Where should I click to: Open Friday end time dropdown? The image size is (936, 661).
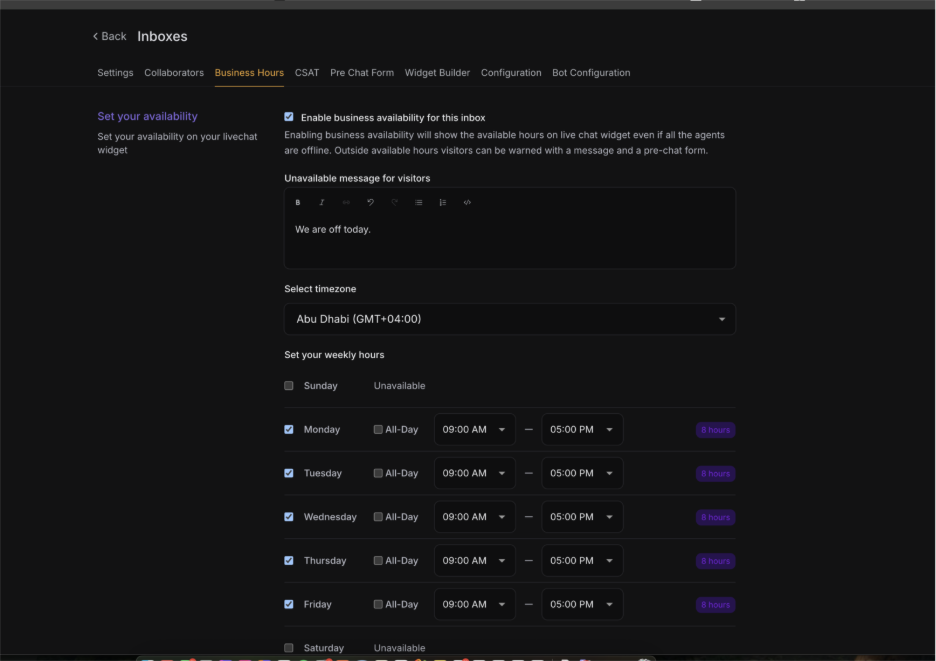click(582, 604)
